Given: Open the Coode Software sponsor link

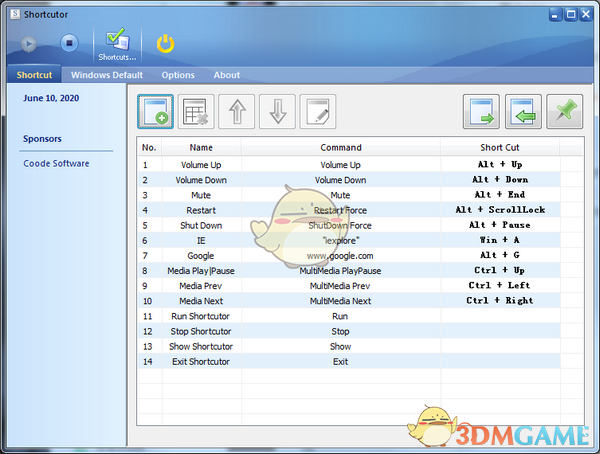Looking at the screenshot, I should 56,163.
